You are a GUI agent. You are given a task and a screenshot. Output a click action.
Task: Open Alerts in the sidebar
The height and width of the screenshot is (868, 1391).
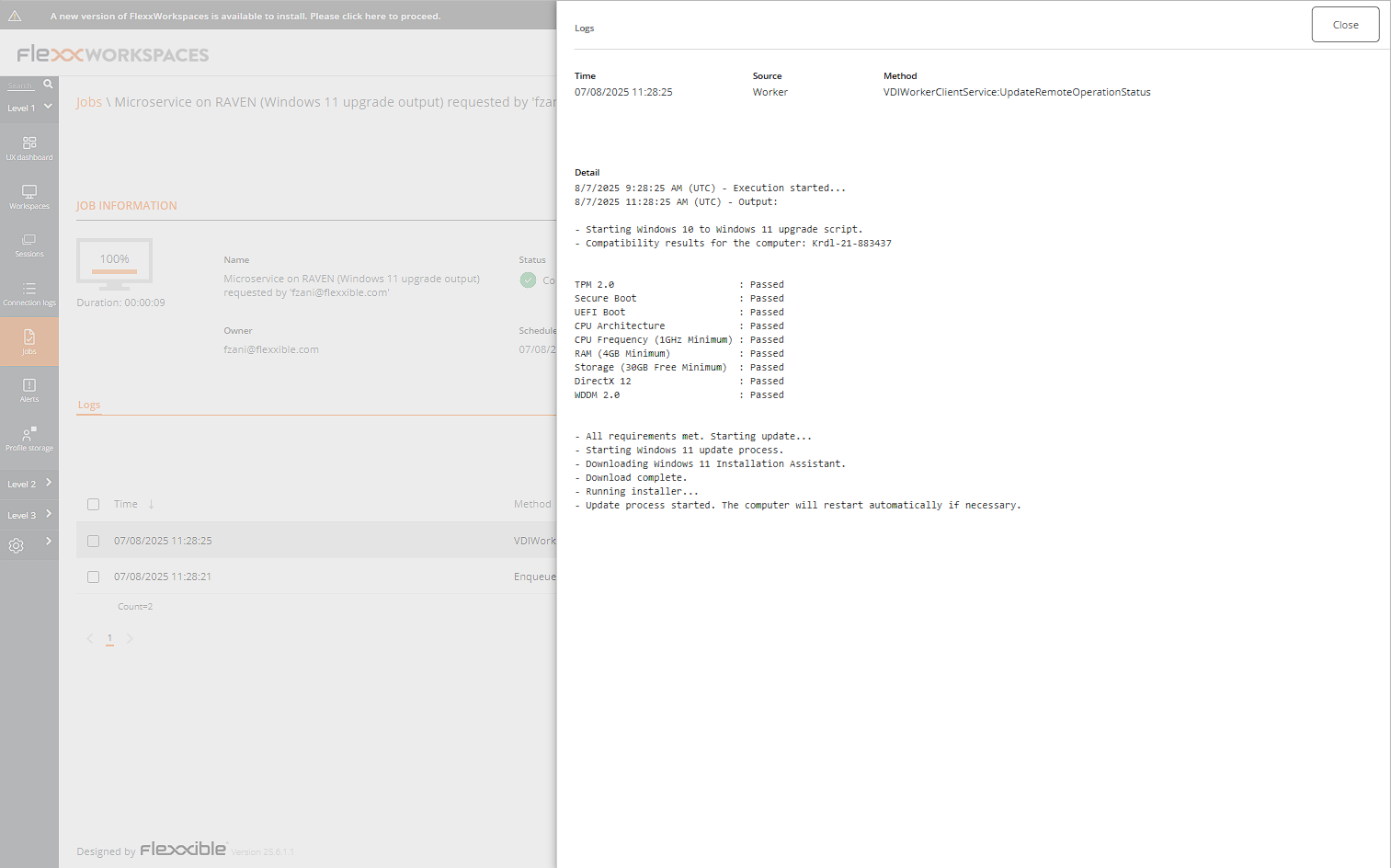pyautogui.click(x=29, y=391)
